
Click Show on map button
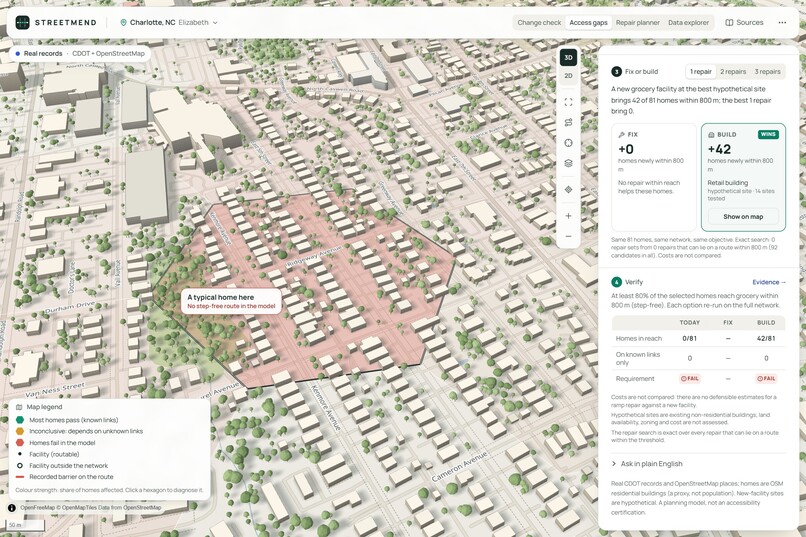743,216
